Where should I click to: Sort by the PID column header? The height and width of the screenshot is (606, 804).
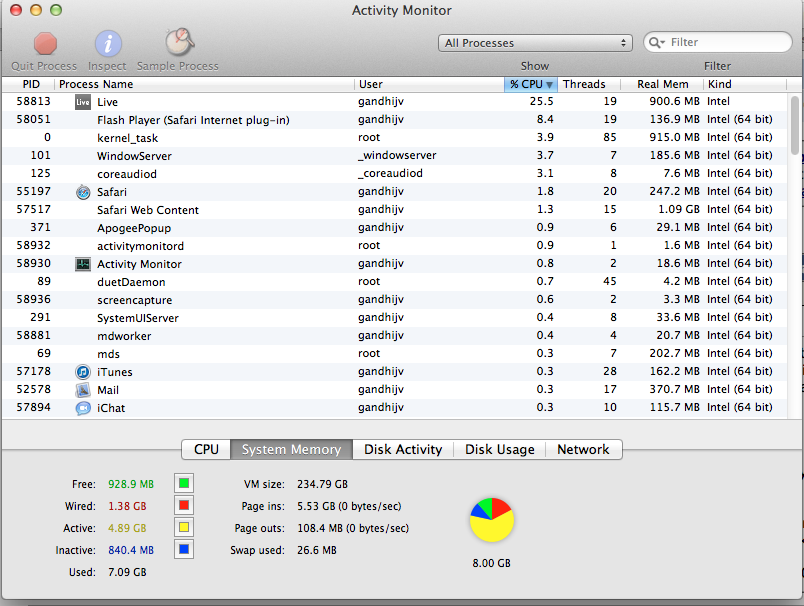tap(28, 84)
